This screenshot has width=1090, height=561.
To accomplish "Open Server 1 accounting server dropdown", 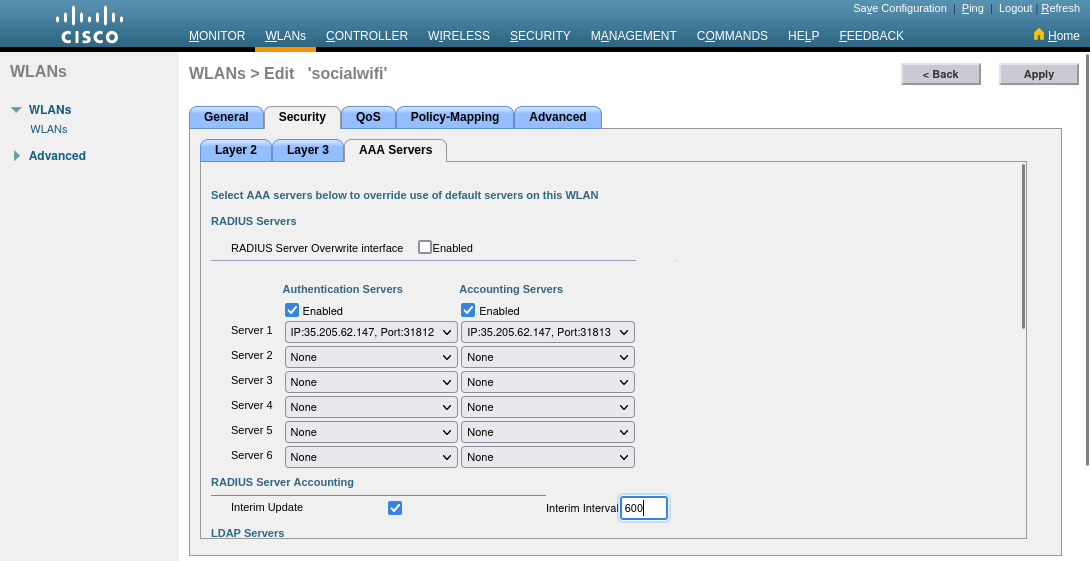I will (x=548, y=332).
